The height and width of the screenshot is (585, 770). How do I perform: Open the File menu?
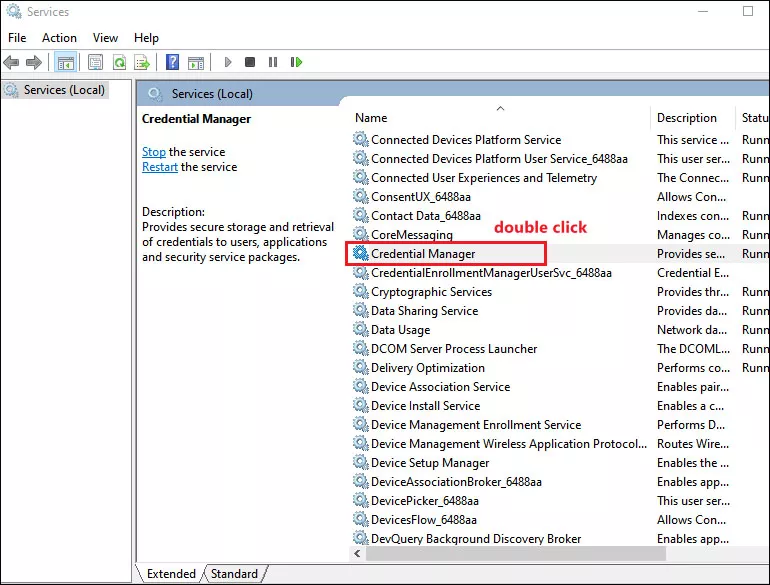(17, 38)
